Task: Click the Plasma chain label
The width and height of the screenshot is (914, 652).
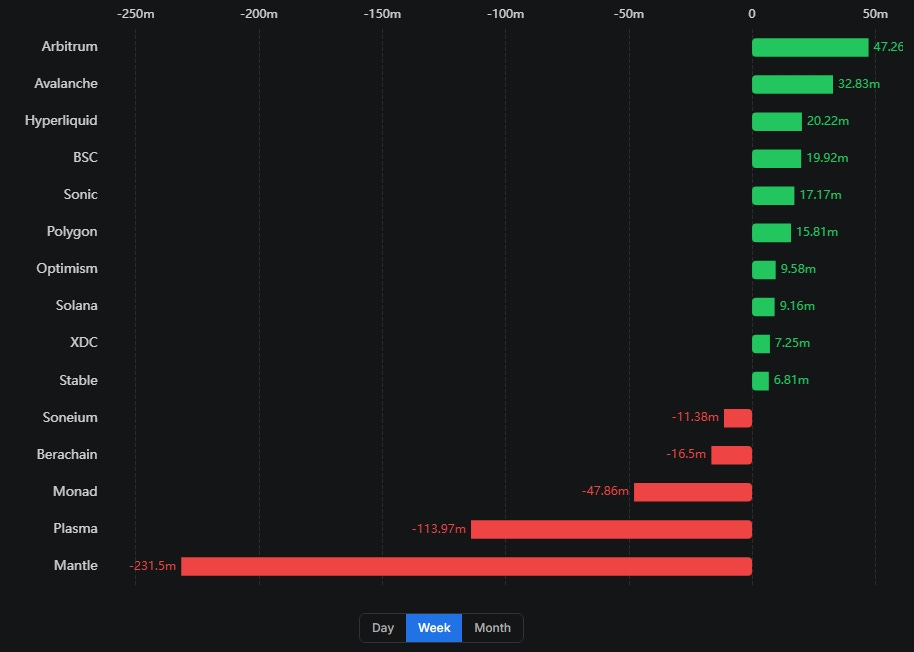Action: pos(75,528)
